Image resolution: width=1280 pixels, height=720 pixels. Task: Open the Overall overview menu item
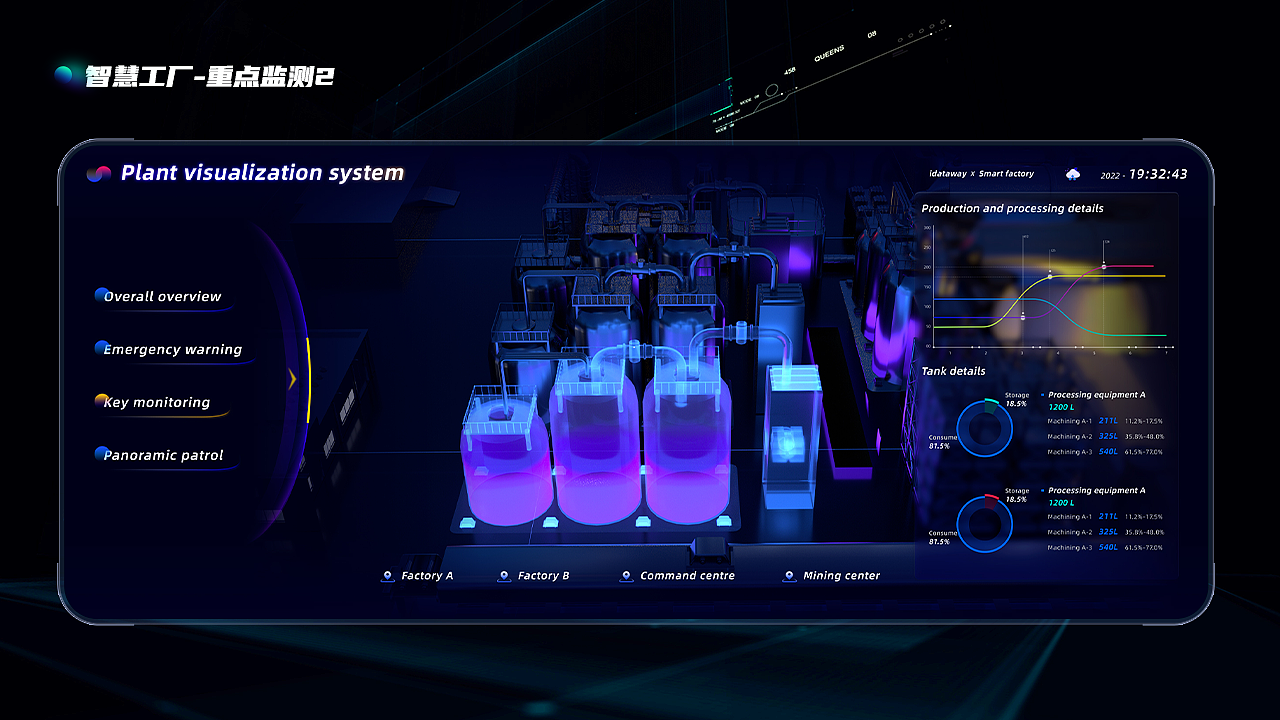(162, 296)
